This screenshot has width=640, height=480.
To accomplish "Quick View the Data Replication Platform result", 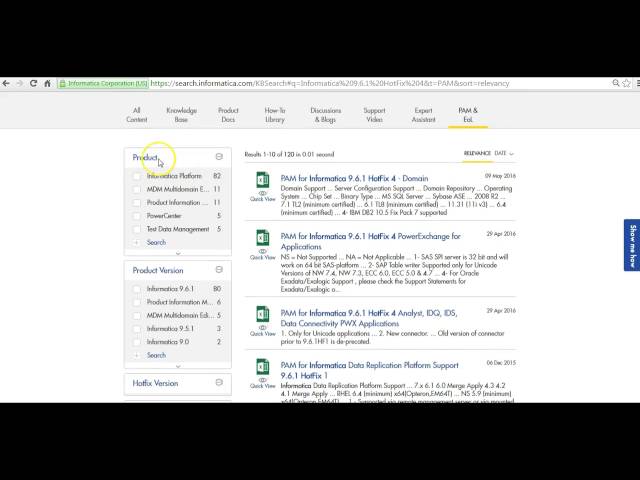I will point(262,383).
